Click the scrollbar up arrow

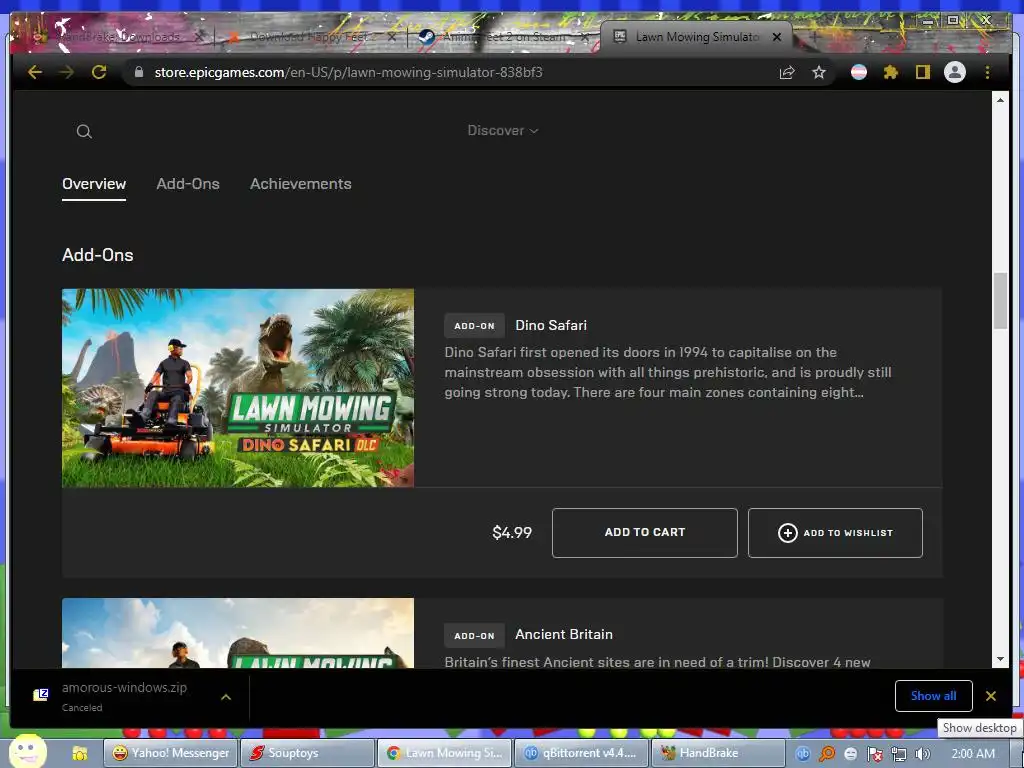[x=1000, y=100]
